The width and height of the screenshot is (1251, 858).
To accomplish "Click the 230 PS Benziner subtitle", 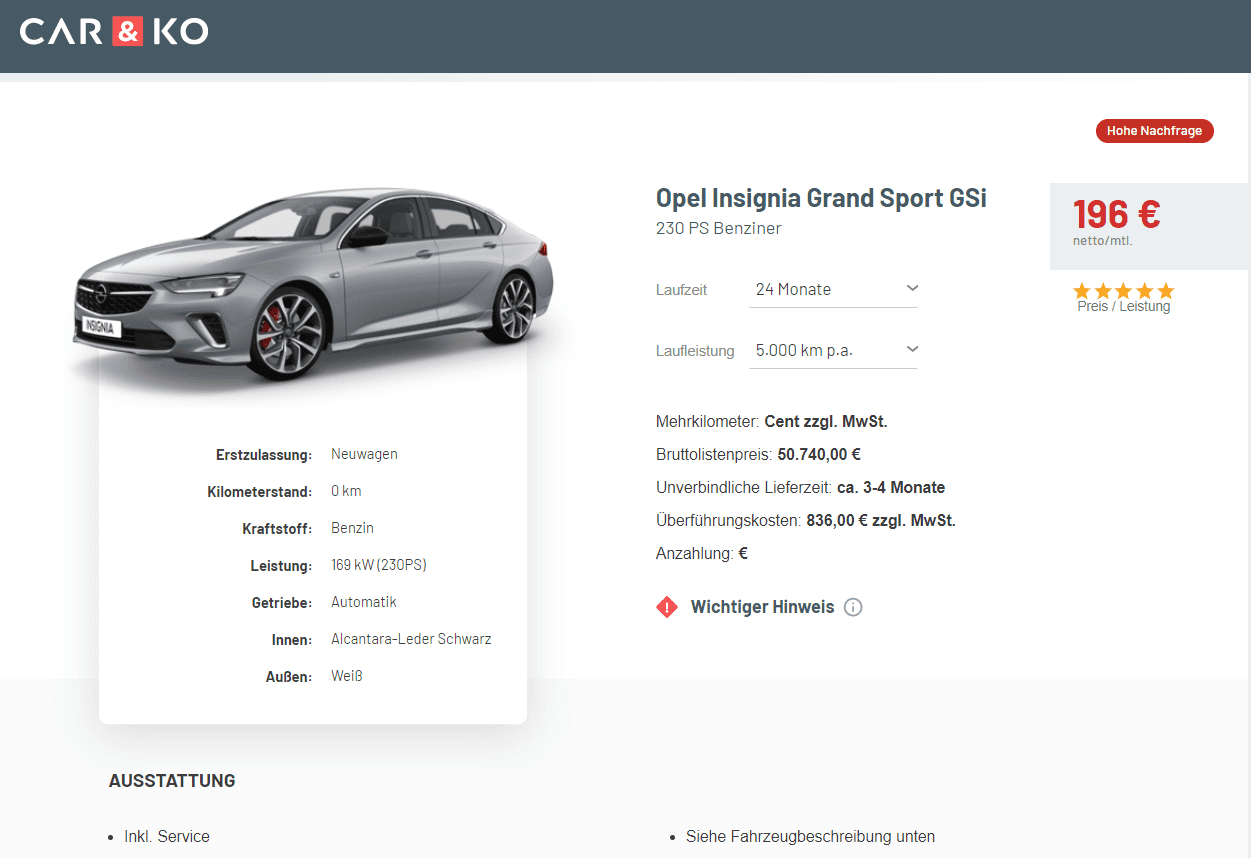I will [x=718, y=228].
